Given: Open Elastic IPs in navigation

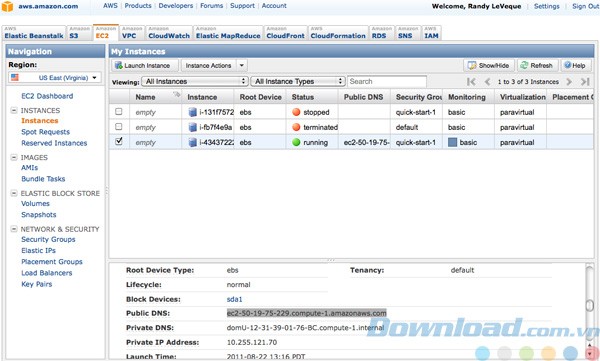Looking at the screenshot, I should [38, 251].
